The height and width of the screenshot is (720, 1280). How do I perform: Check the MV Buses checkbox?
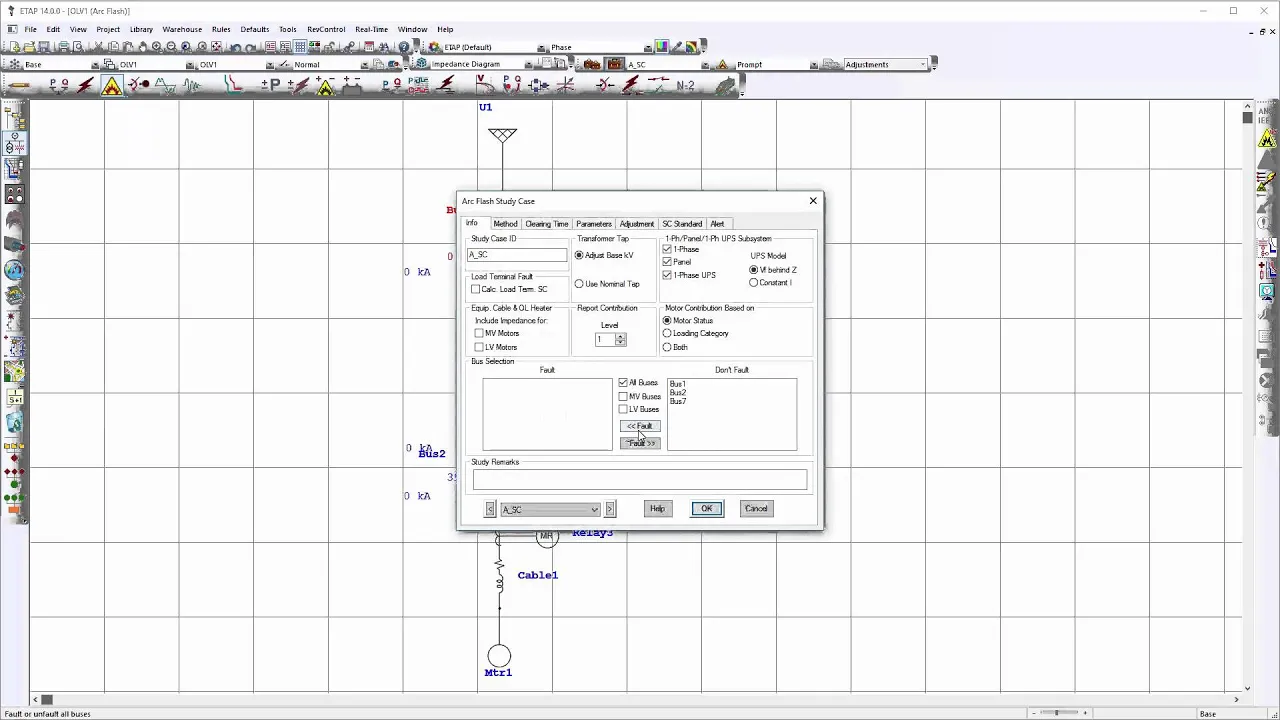pos(623,396)
